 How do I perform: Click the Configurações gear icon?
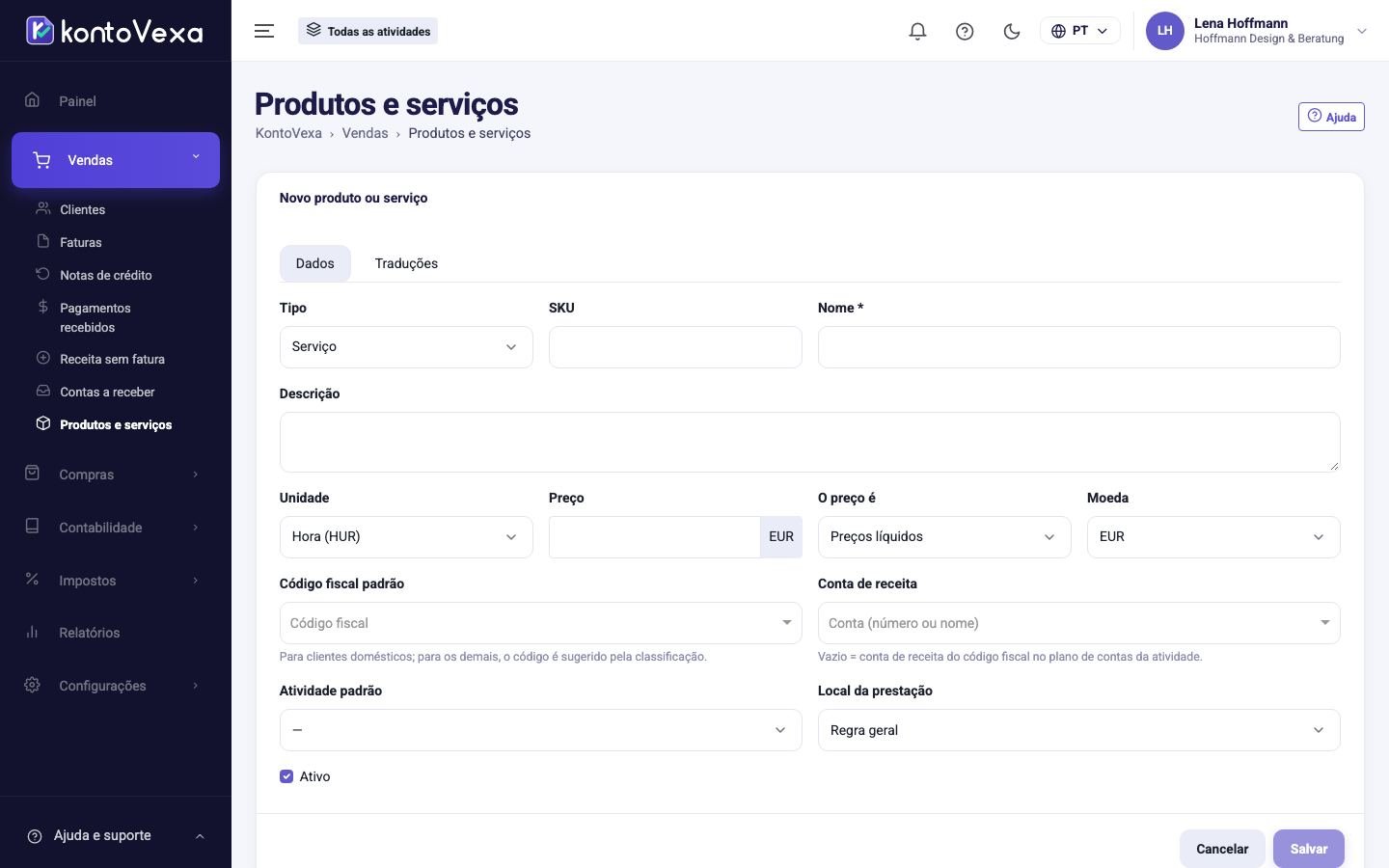32,685
